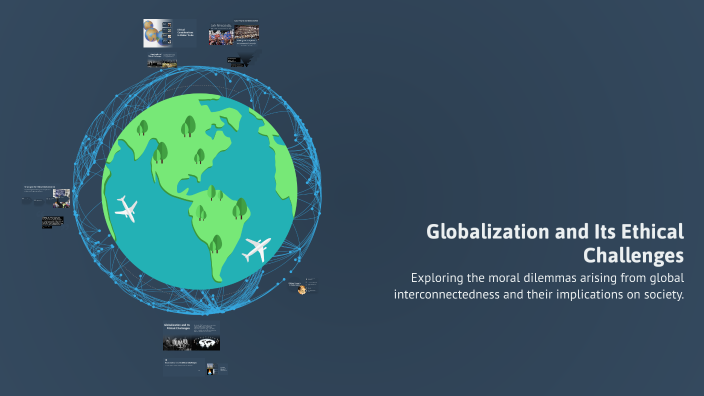Open the black label beside the dark triangle
Viewport: 704px width, 396px height.
pyautogui.click(x=233, y=60)
